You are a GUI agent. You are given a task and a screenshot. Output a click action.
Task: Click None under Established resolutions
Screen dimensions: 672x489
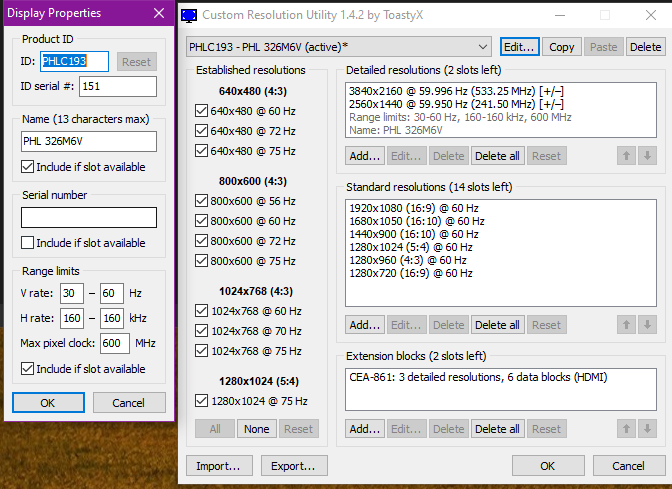click(x=257, y=429)
